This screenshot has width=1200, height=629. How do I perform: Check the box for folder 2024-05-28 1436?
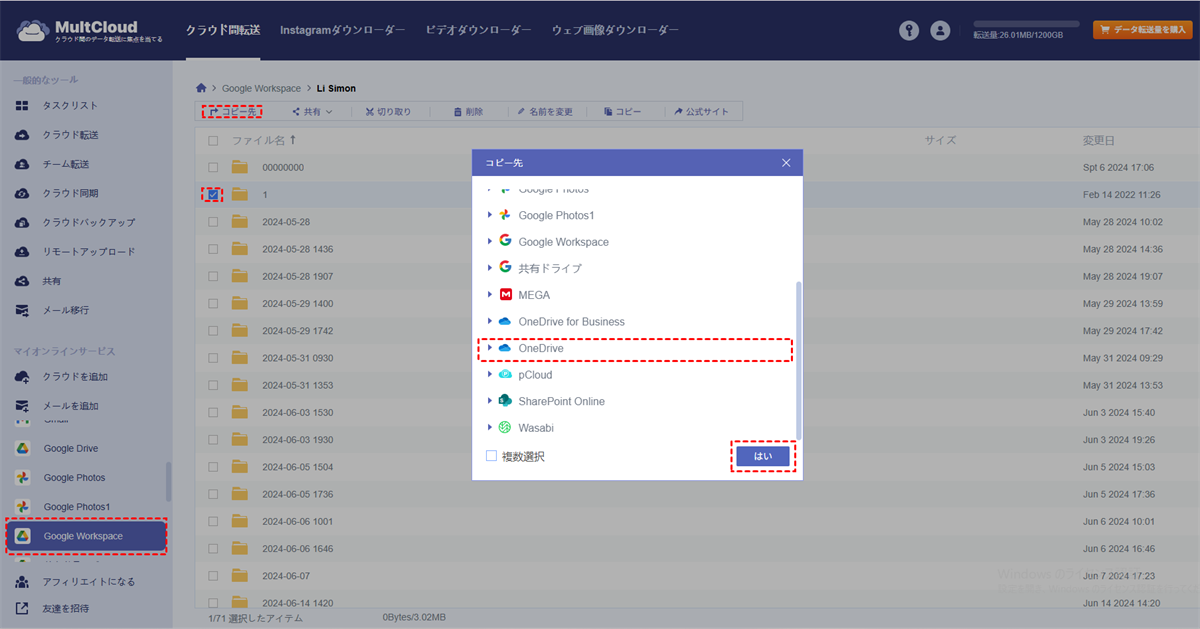(x=213, y=249)
